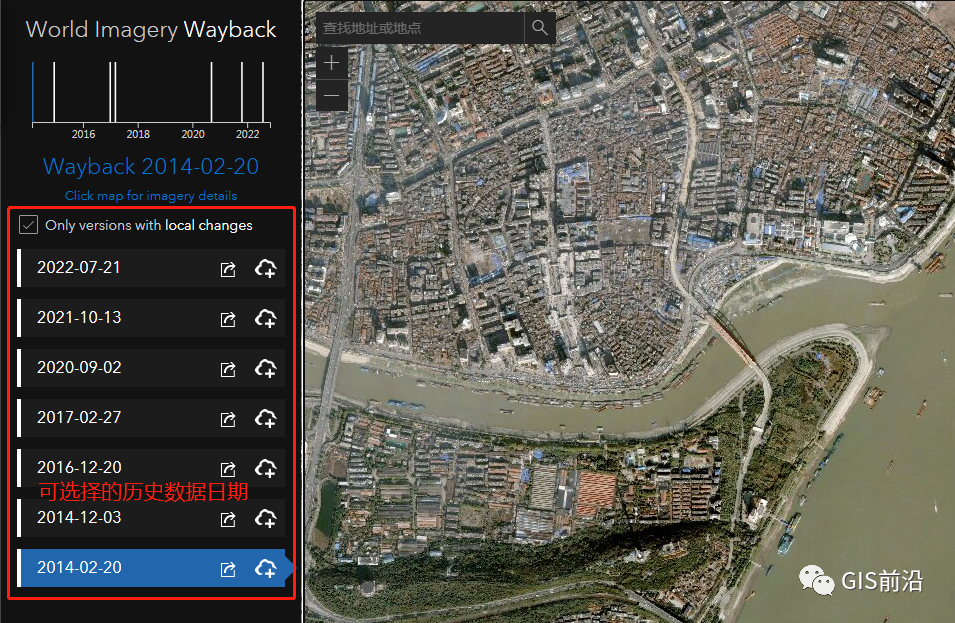The width and height of the screenshot is (955, 623).
Task: Click the search magnifier icon
Action: (x=540, y=28)
